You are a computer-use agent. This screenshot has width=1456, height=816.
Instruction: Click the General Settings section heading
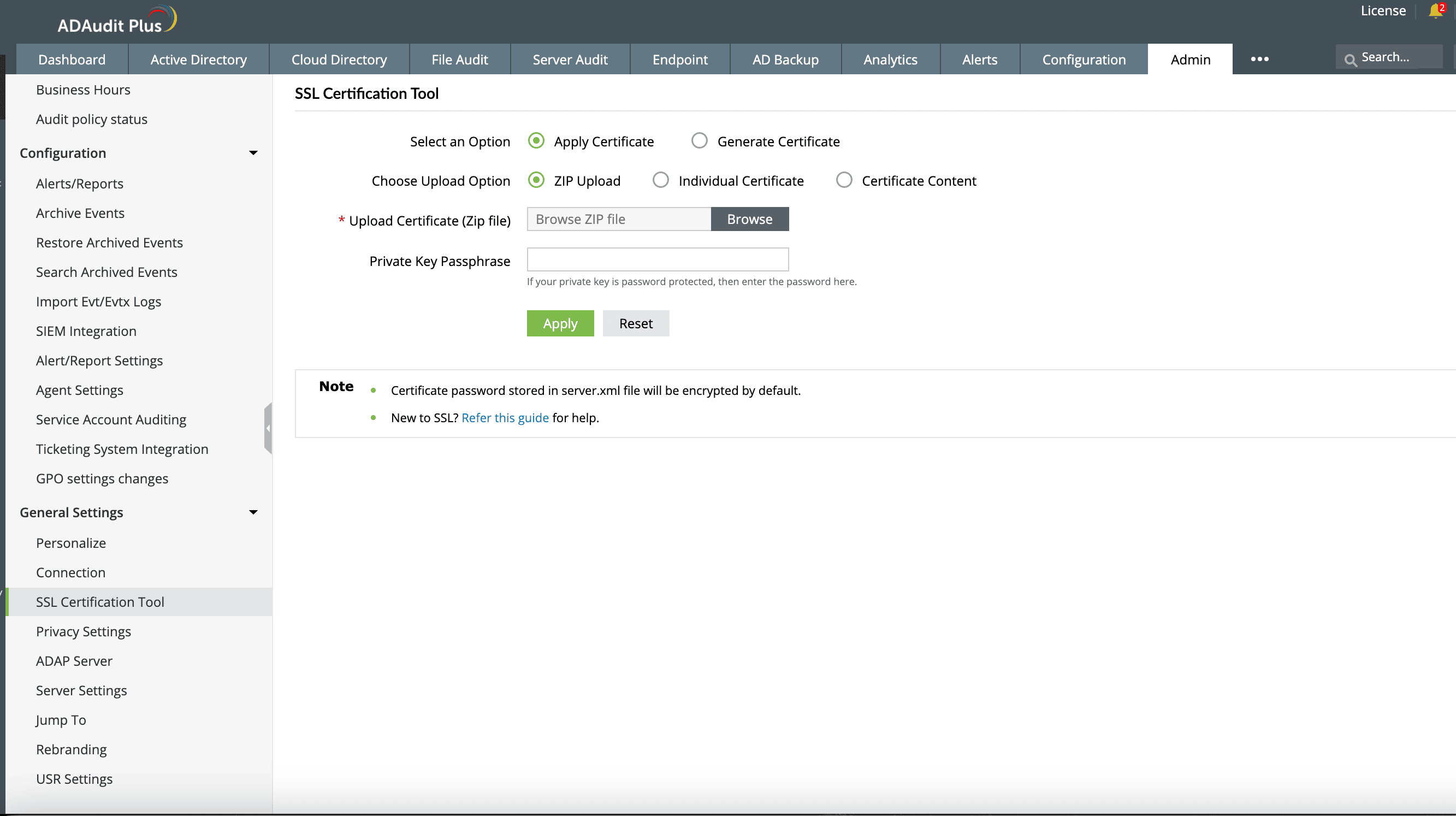tap(71, 512)
